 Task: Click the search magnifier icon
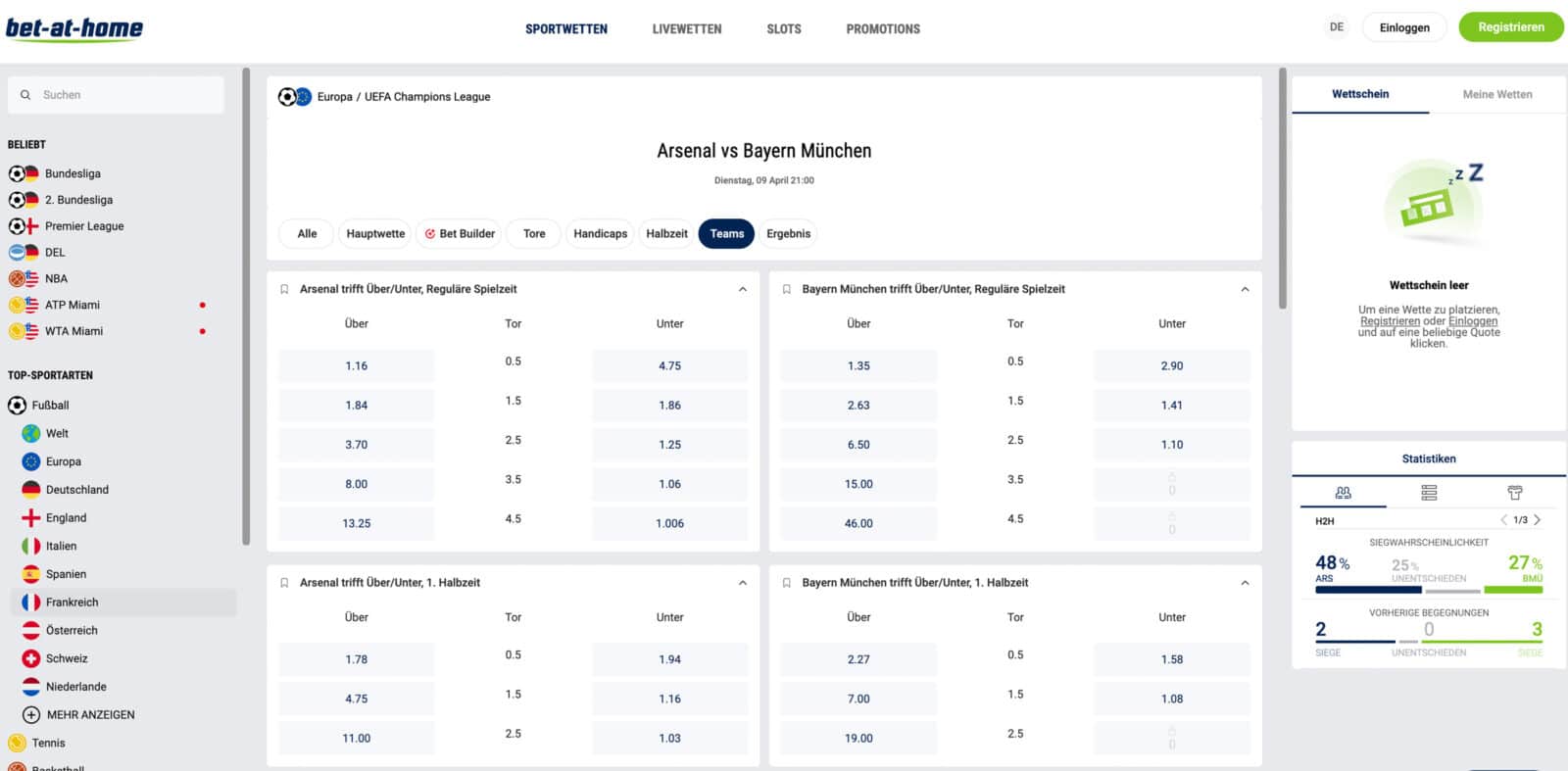tap(25, 95)
